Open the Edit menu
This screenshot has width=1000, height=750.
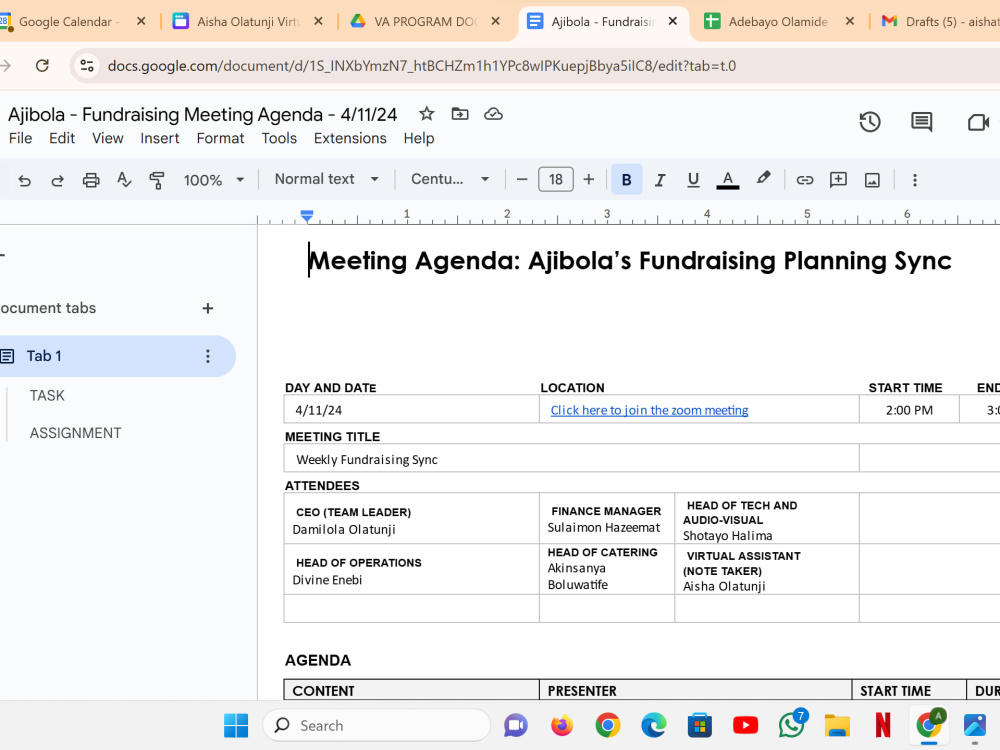pyautogui.click(x=62, y=138)
